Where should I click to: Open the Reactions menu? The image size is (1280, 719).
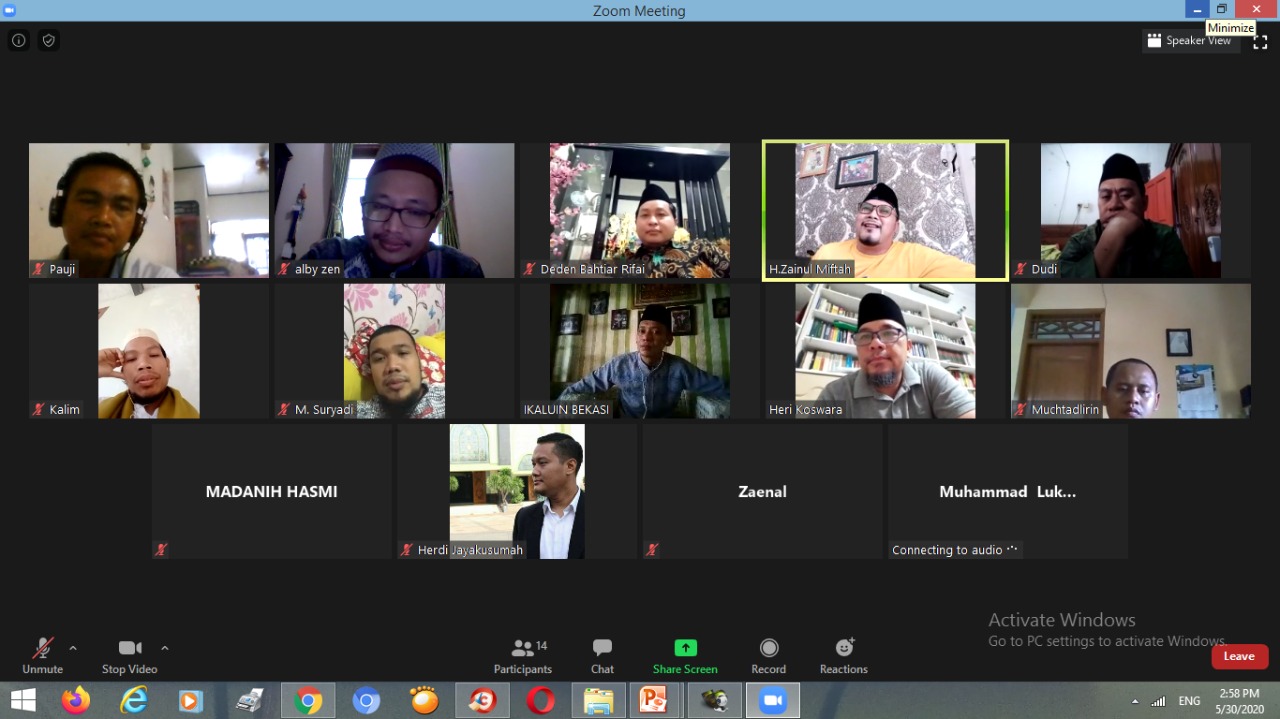click(843, 656)
